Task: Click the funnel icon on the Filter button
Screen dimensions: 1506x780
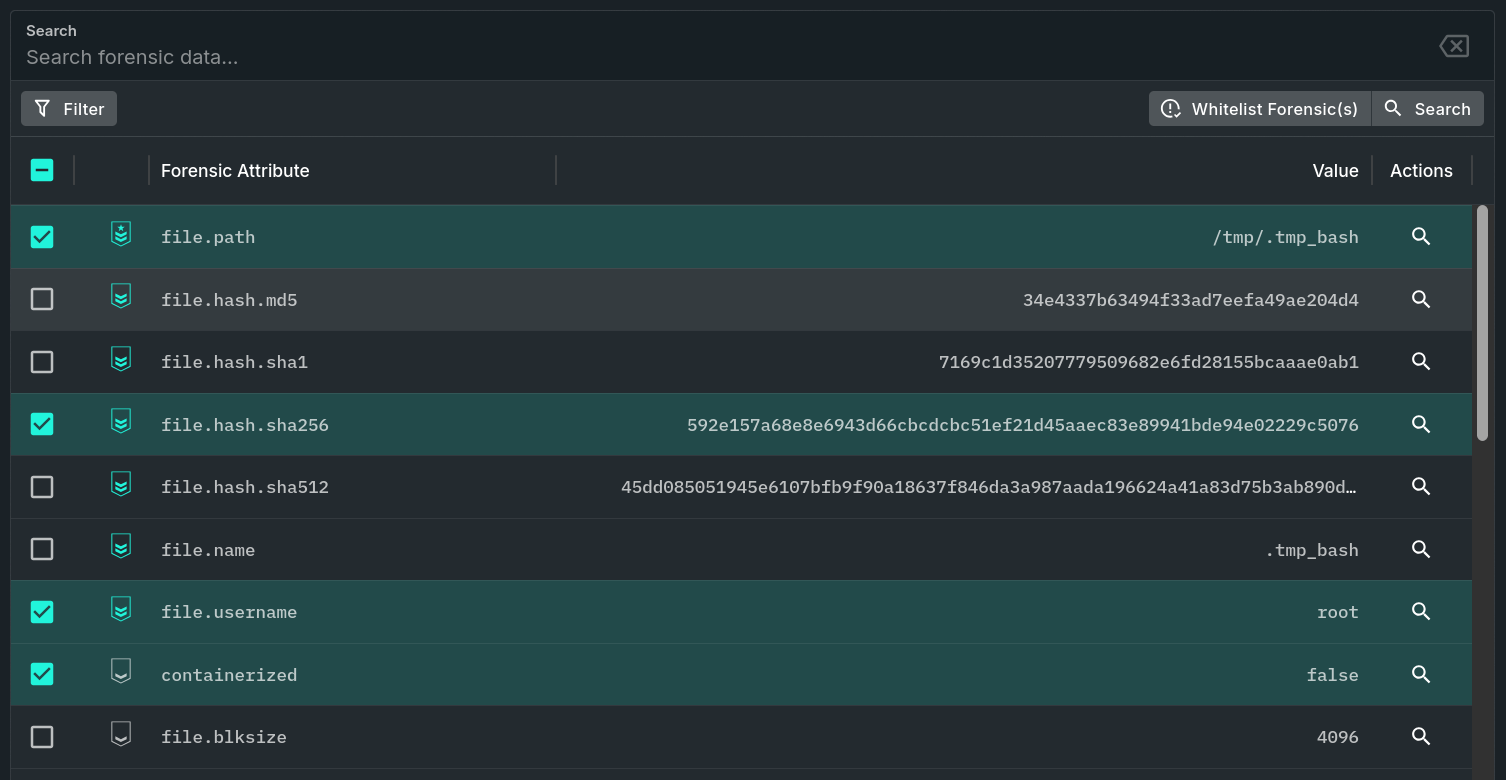Action: 41,108
